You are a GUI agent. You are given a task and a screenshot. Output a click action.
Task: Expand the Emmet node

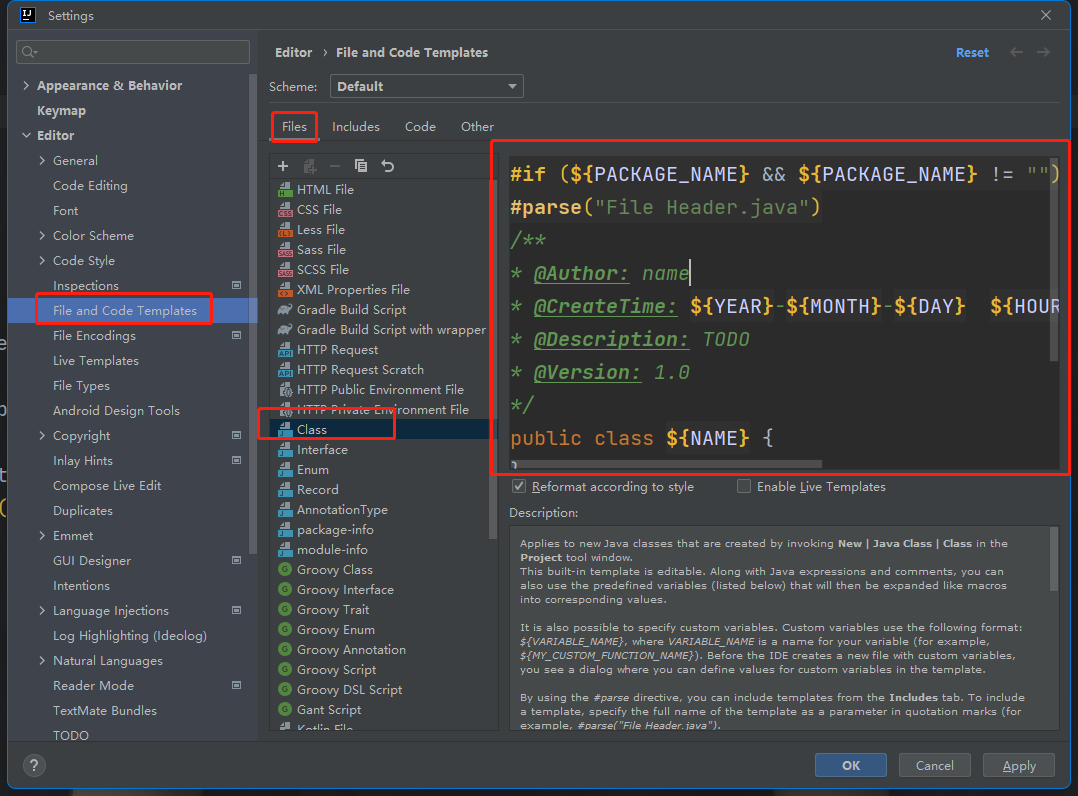(x=42, y=535)
